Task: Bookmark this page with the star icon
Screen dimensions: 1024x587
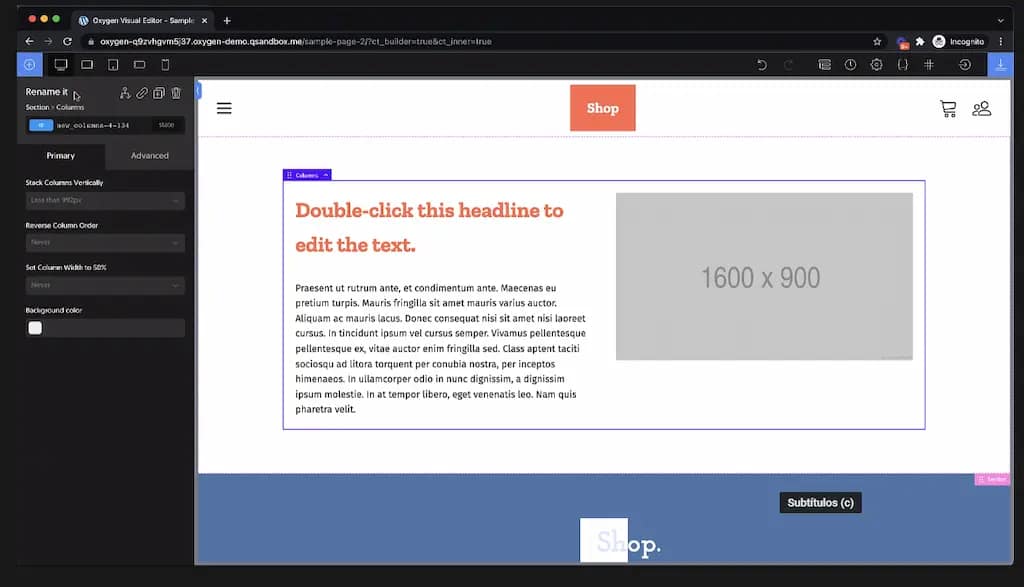Action: [x=877, y=41]
